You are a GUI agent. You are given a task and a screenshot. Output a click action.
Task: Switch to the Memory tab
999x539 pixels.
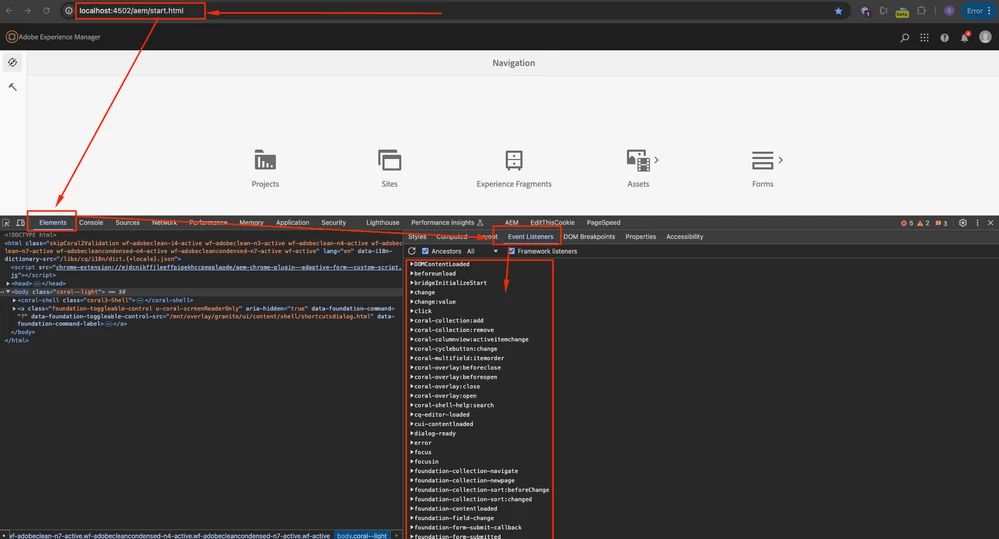pos(251,222)
